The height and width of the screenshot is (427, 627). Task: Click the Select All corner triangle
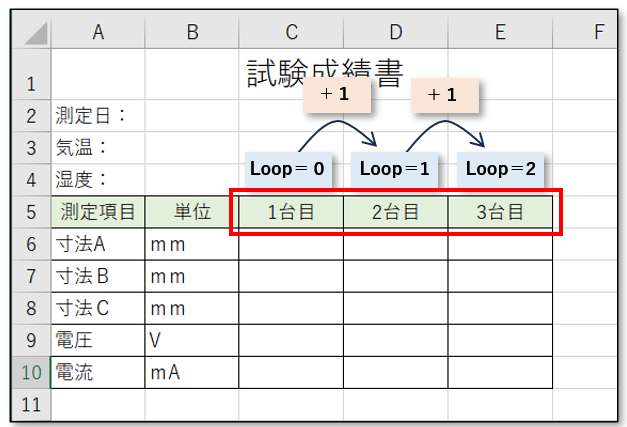tap(32, 35)
